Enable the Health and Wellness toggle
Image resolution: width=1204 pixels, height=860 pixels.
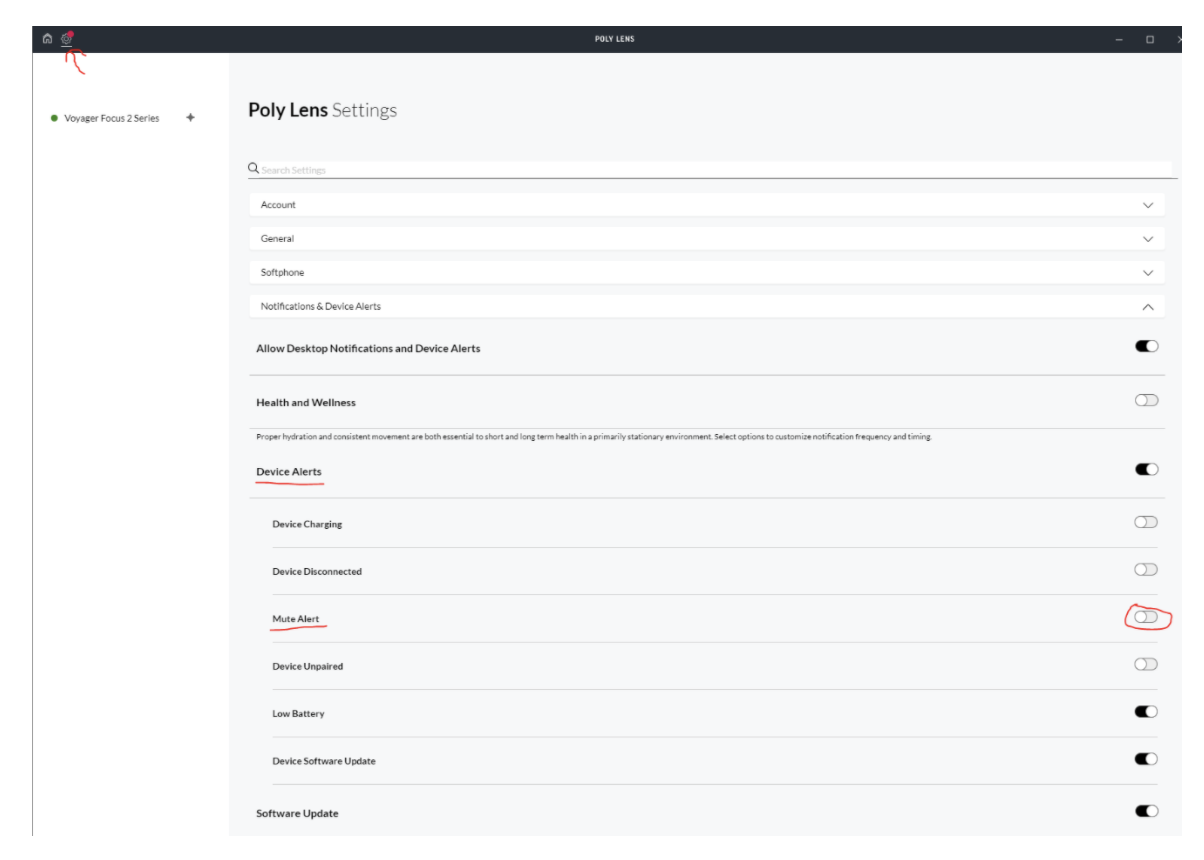pyautogui.click(x=1146, y=401)
